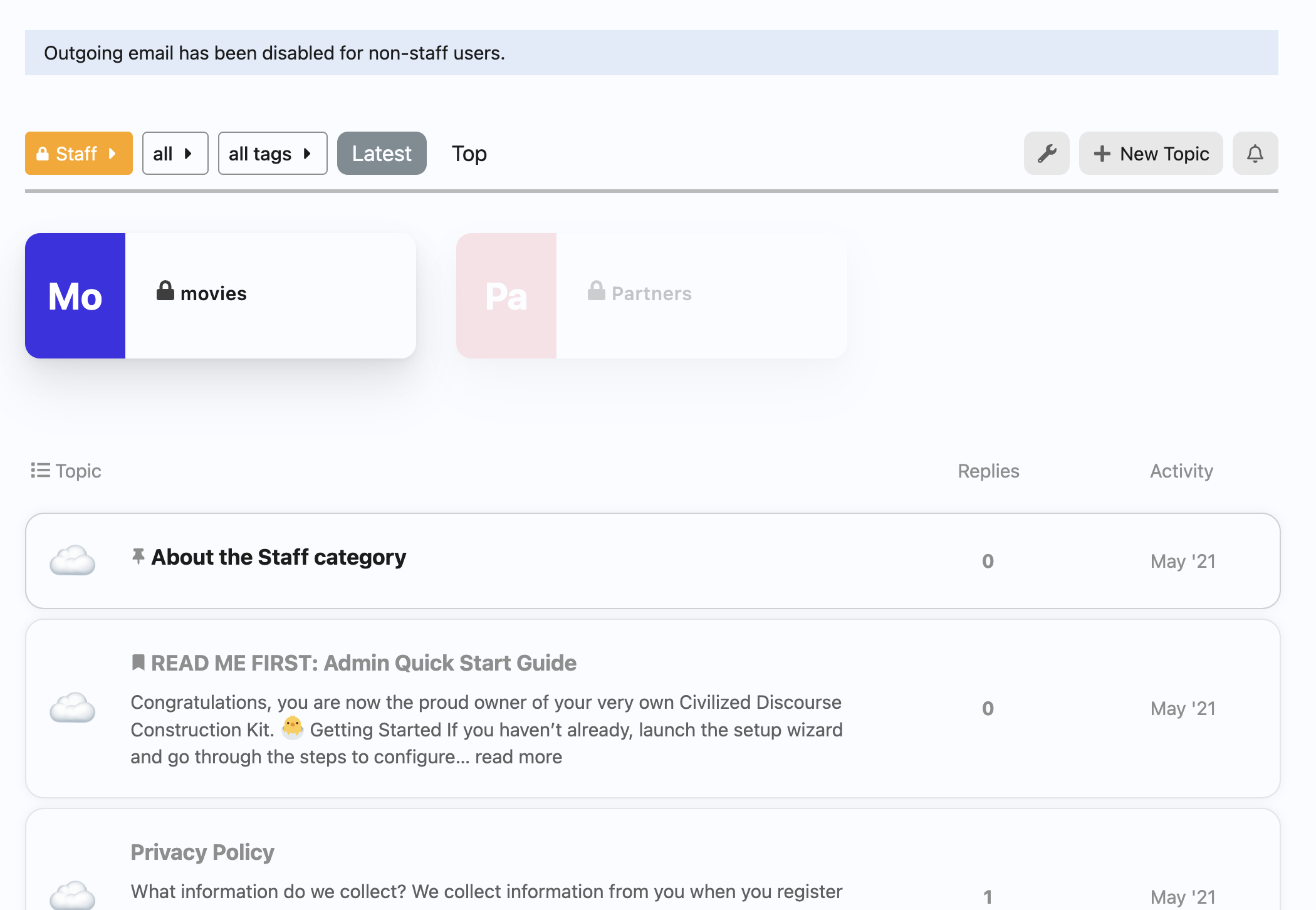Switch to the Top tab

[x=469, y=154]
